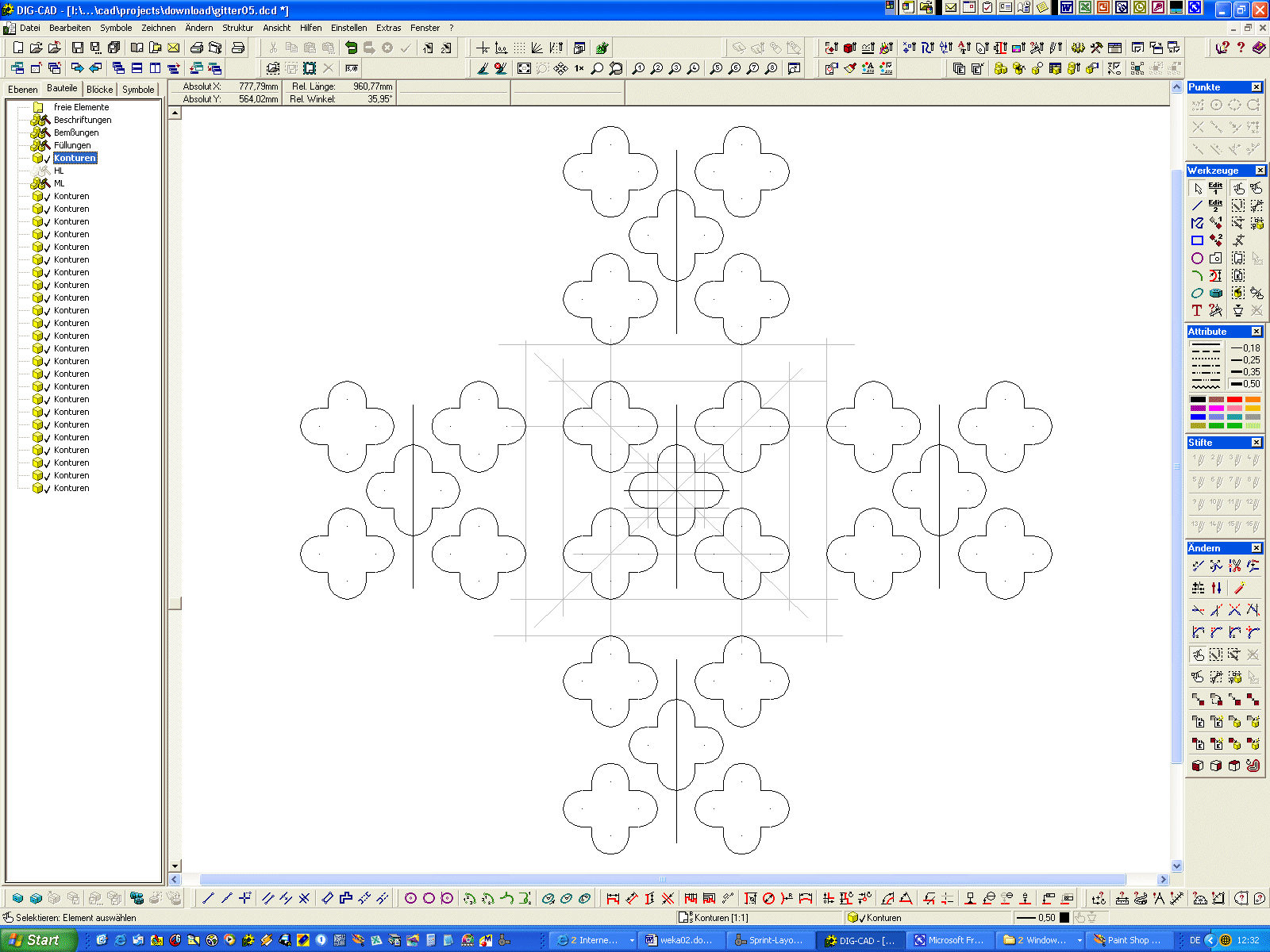
Task: Switch to the Blöcke tab
Action: tap(100, 90)
